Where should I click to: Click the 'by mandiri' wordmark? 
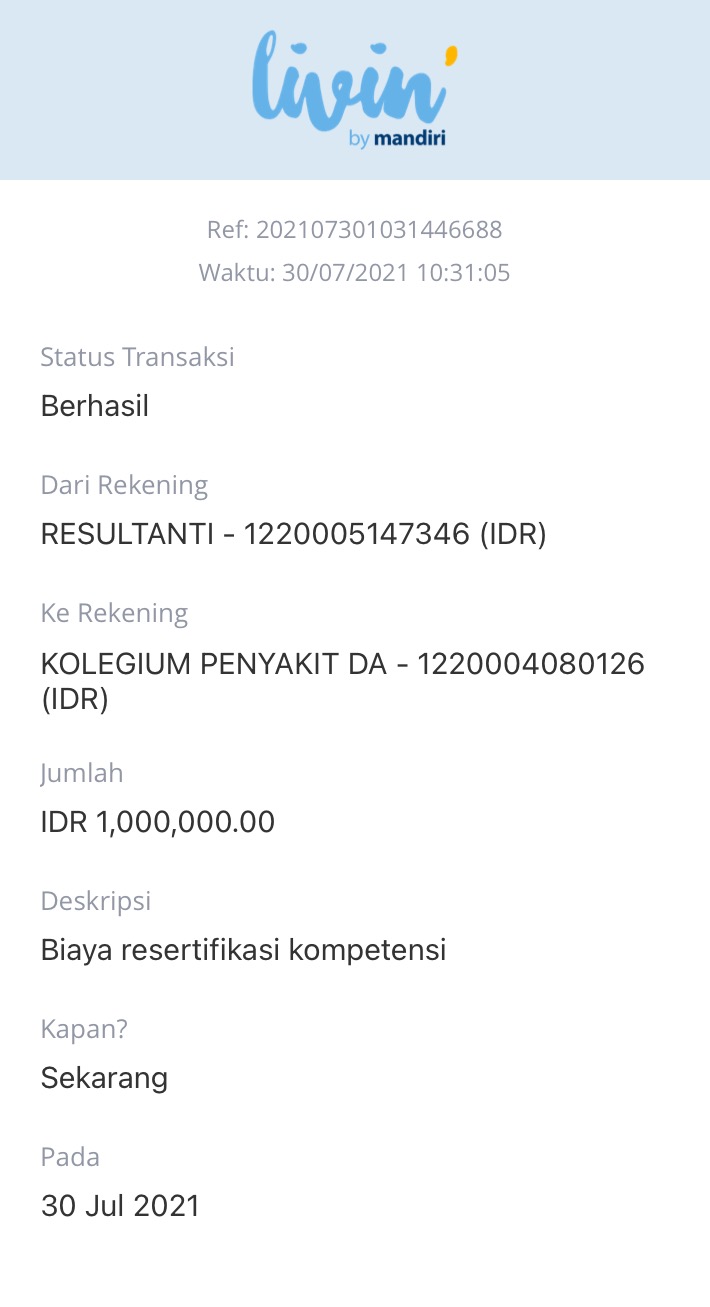397,140
